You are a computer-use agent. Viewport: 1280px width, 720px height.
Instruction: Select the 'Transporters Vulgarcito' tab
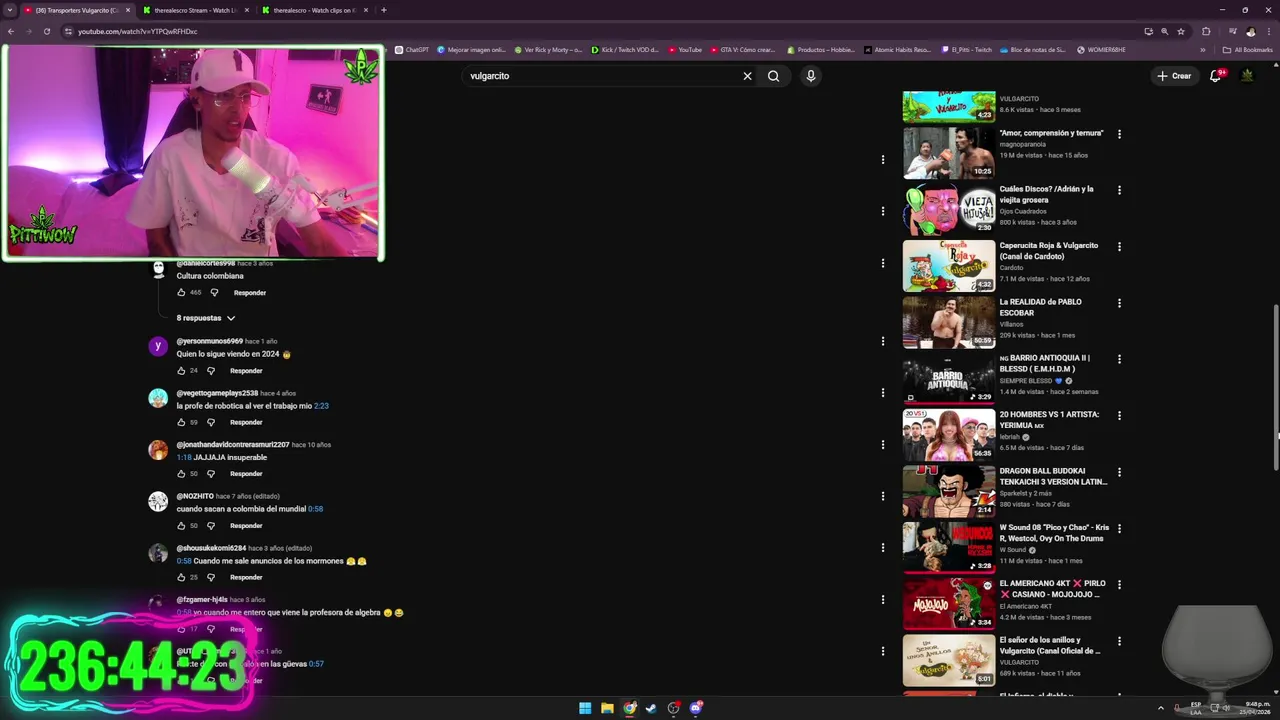[75, 10]
